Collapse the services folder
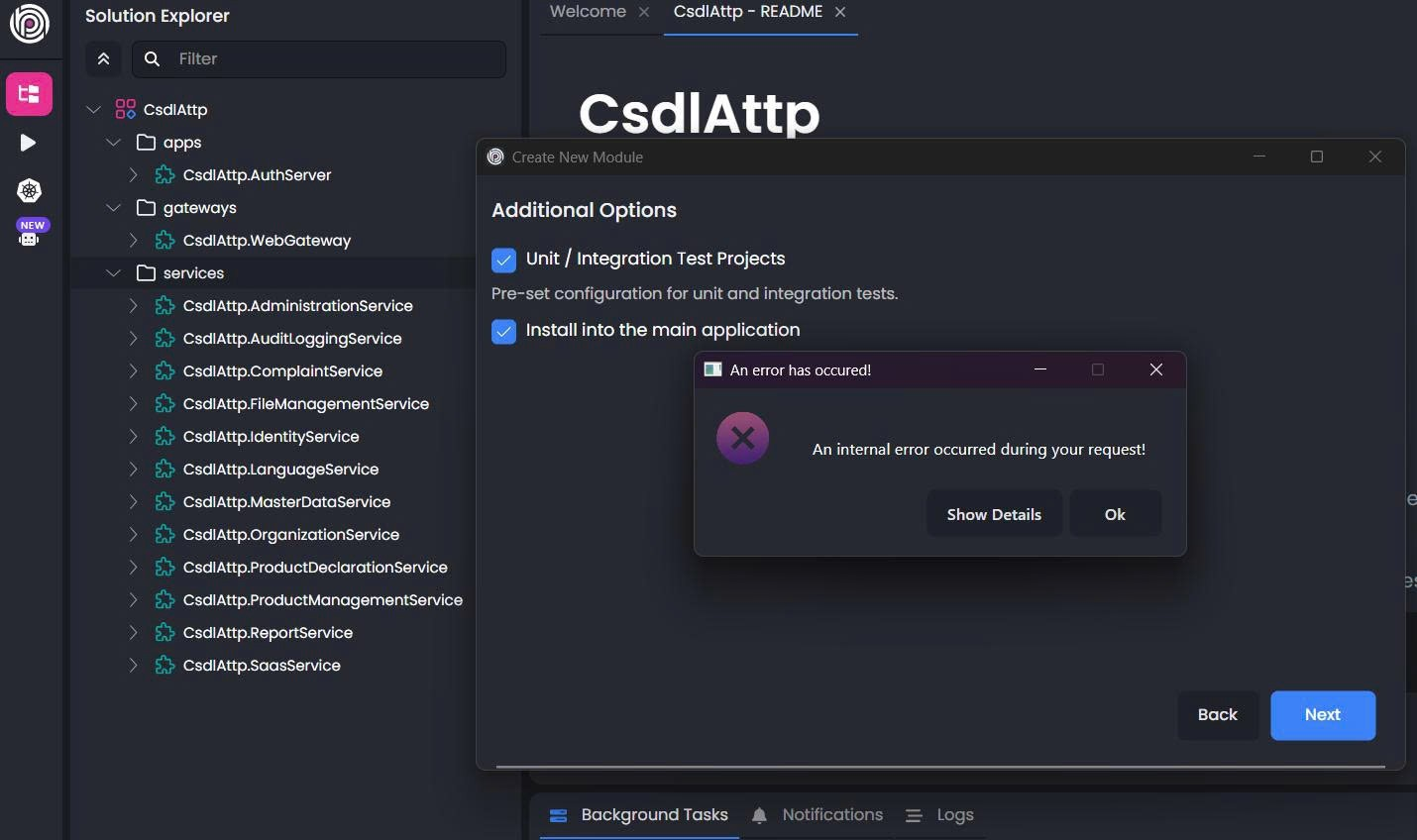 [x=114, y=273]
